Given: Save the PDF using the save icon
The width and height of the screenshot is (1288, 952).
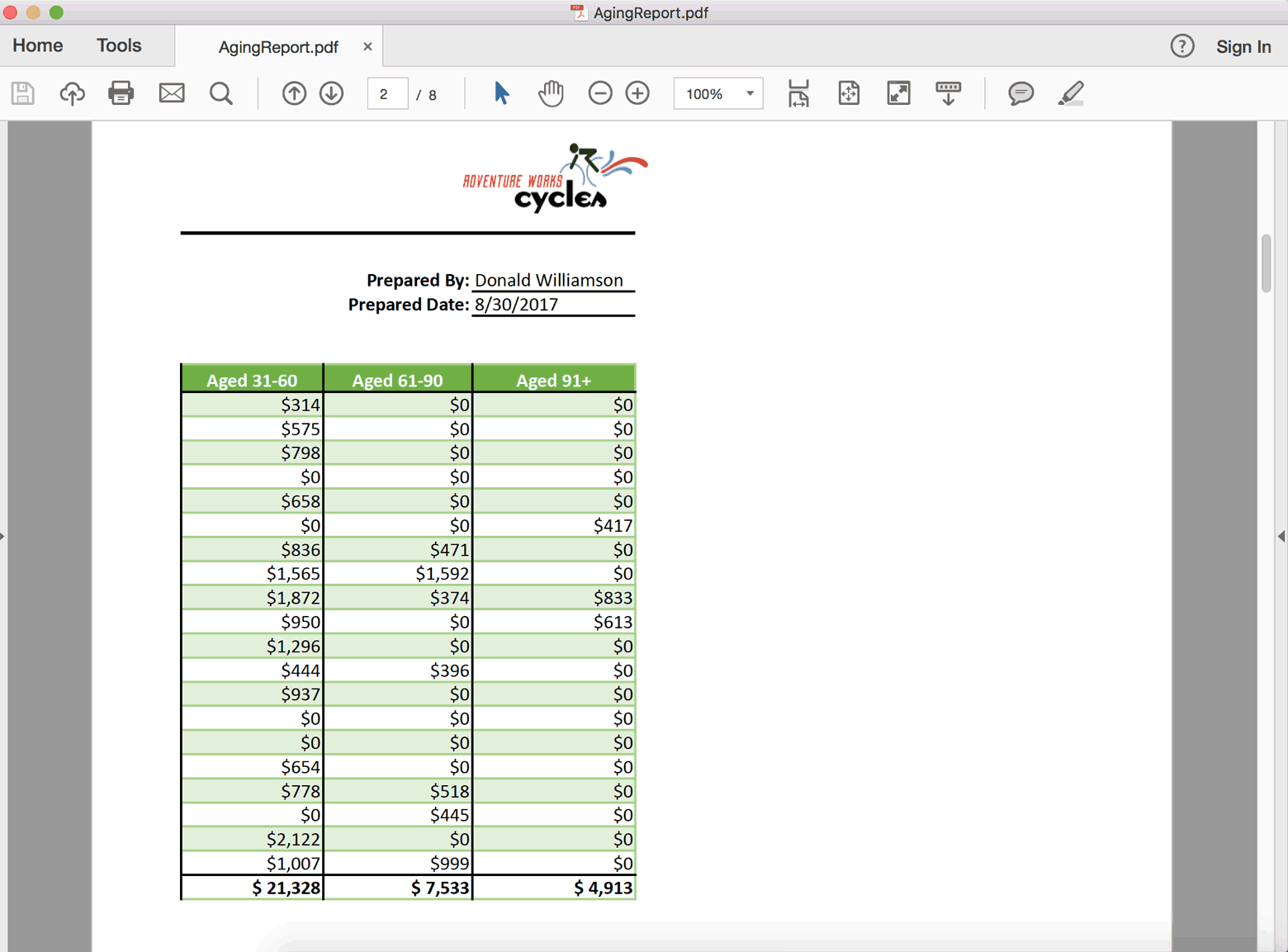Looking at the screenshot, I should point(22,93).
